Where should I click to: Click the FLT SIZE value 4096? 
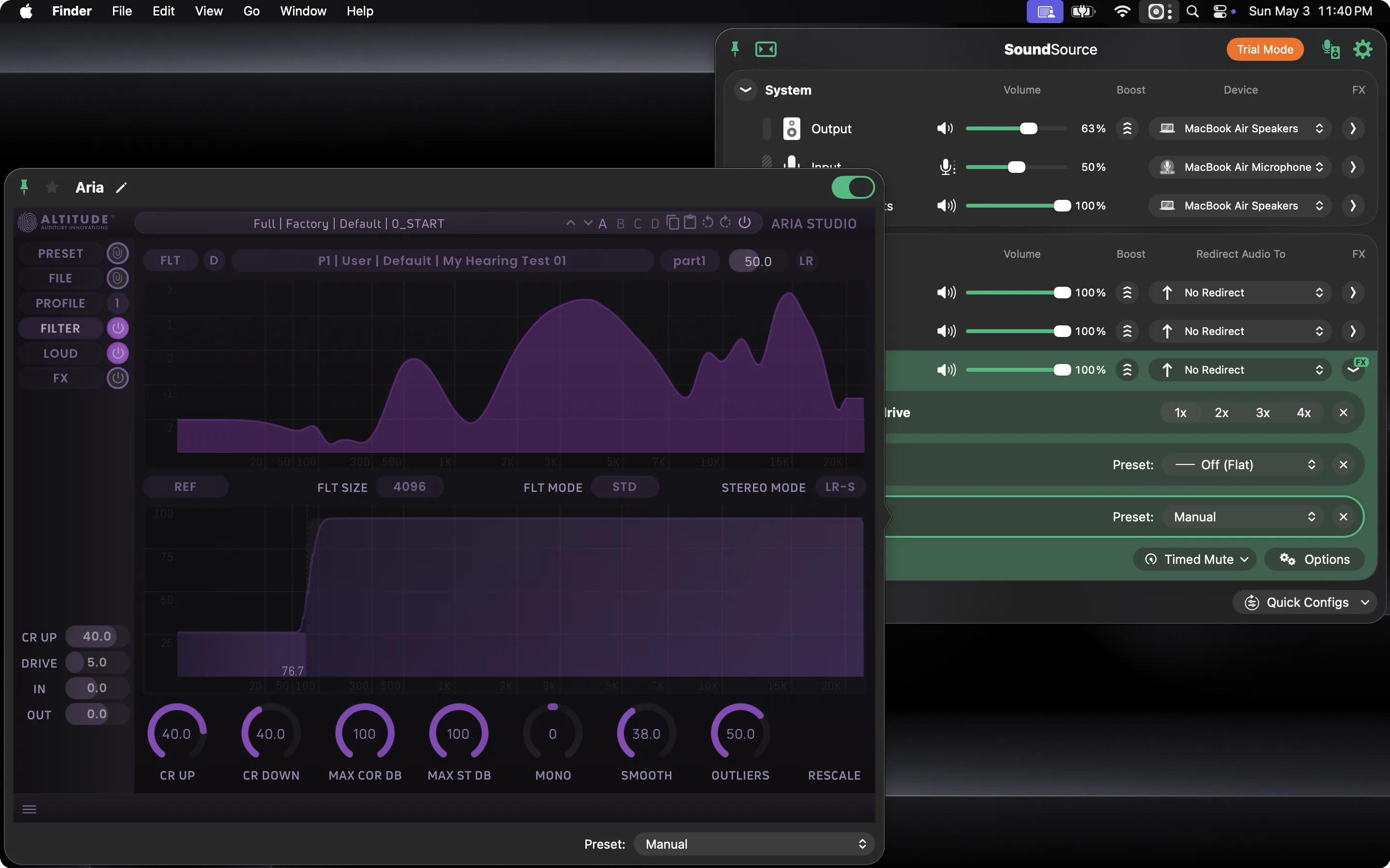[x=410, y=487]
